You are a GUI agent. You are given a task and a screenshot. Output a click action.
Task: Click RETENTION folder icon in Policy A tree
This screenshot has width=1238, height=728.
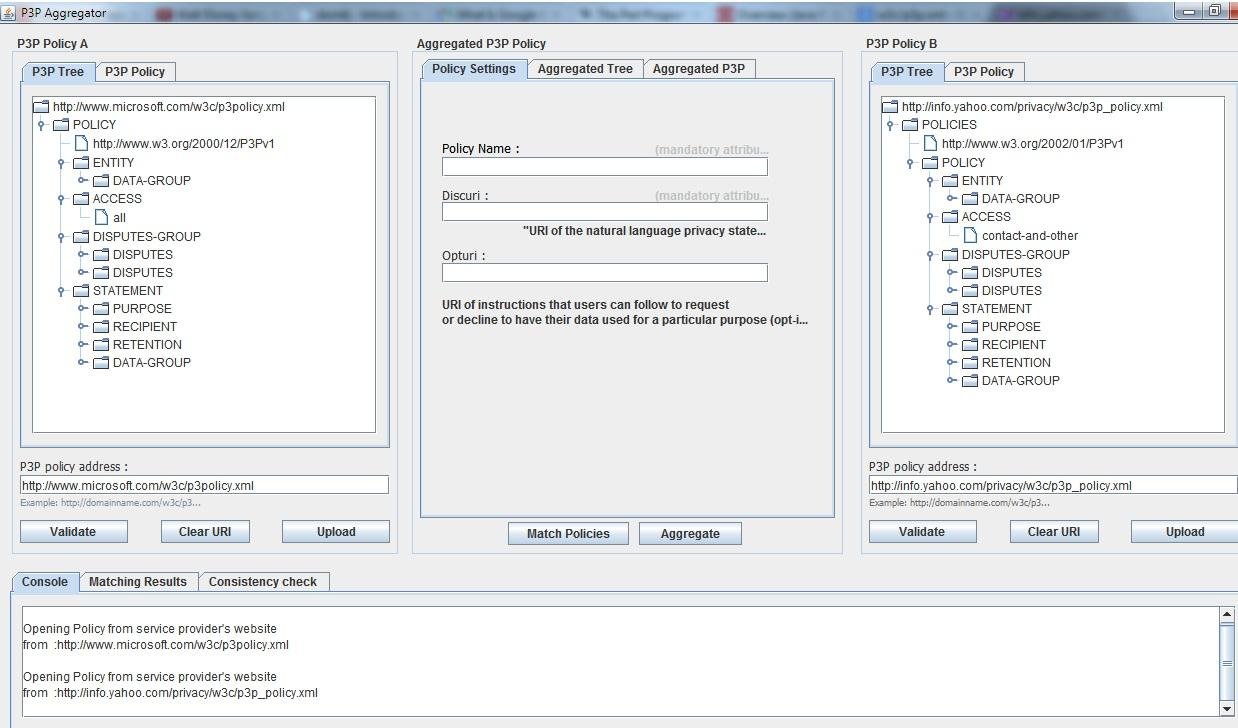point(101,345)
